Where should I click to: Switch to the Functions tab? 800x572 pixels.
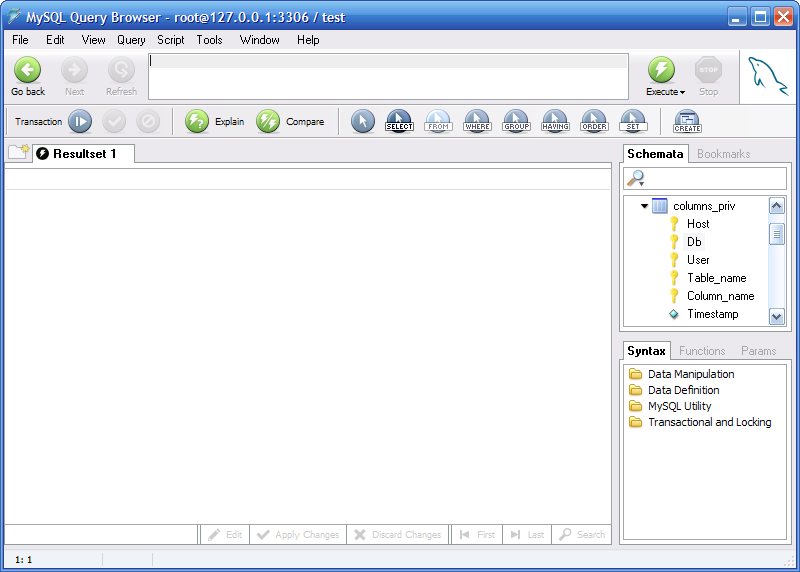(702, 351)
